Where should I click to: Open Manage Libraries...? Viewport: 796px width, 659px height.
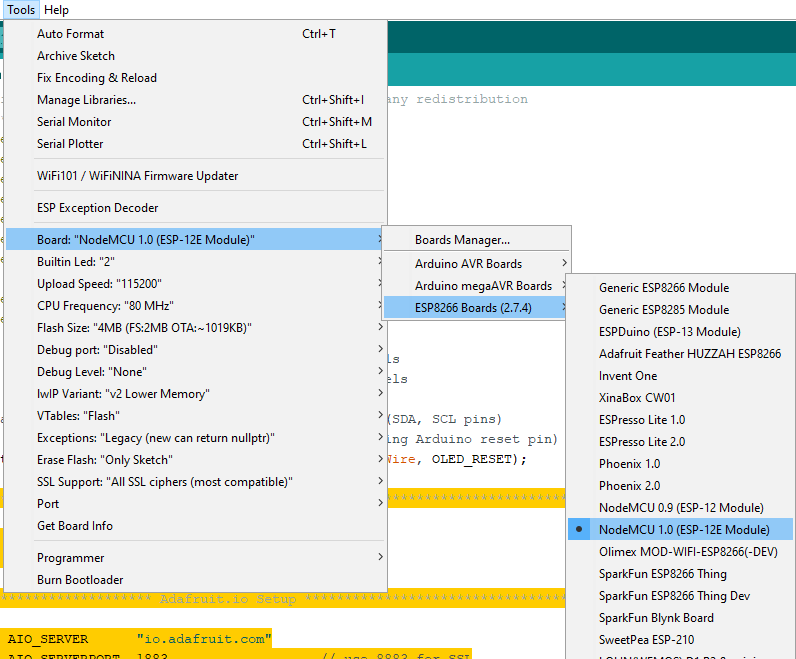coord(195,100)
